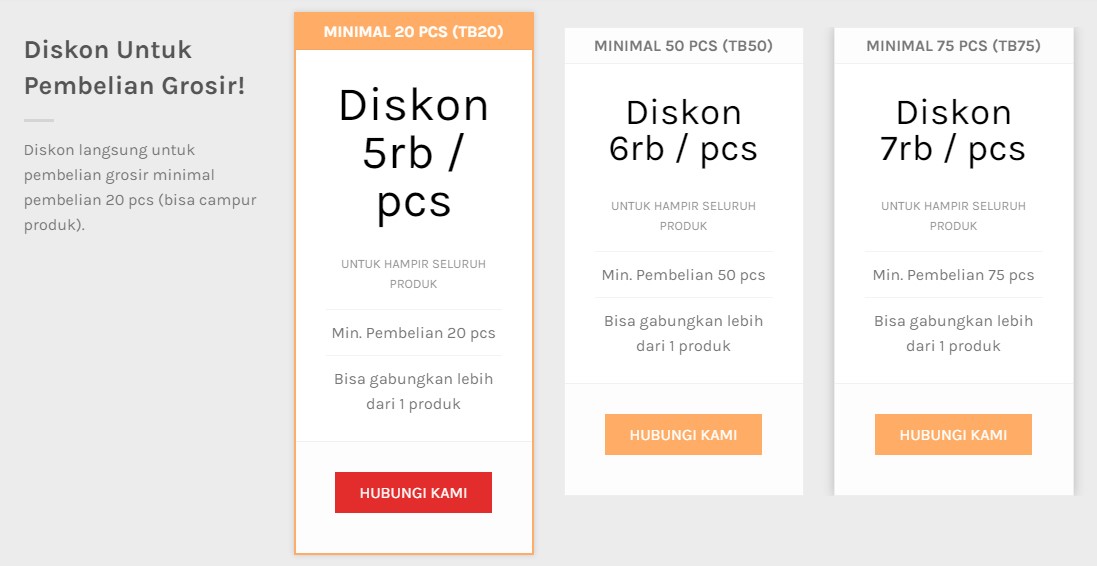Select the Minimal 50 PCS (TB50) header

683,46
